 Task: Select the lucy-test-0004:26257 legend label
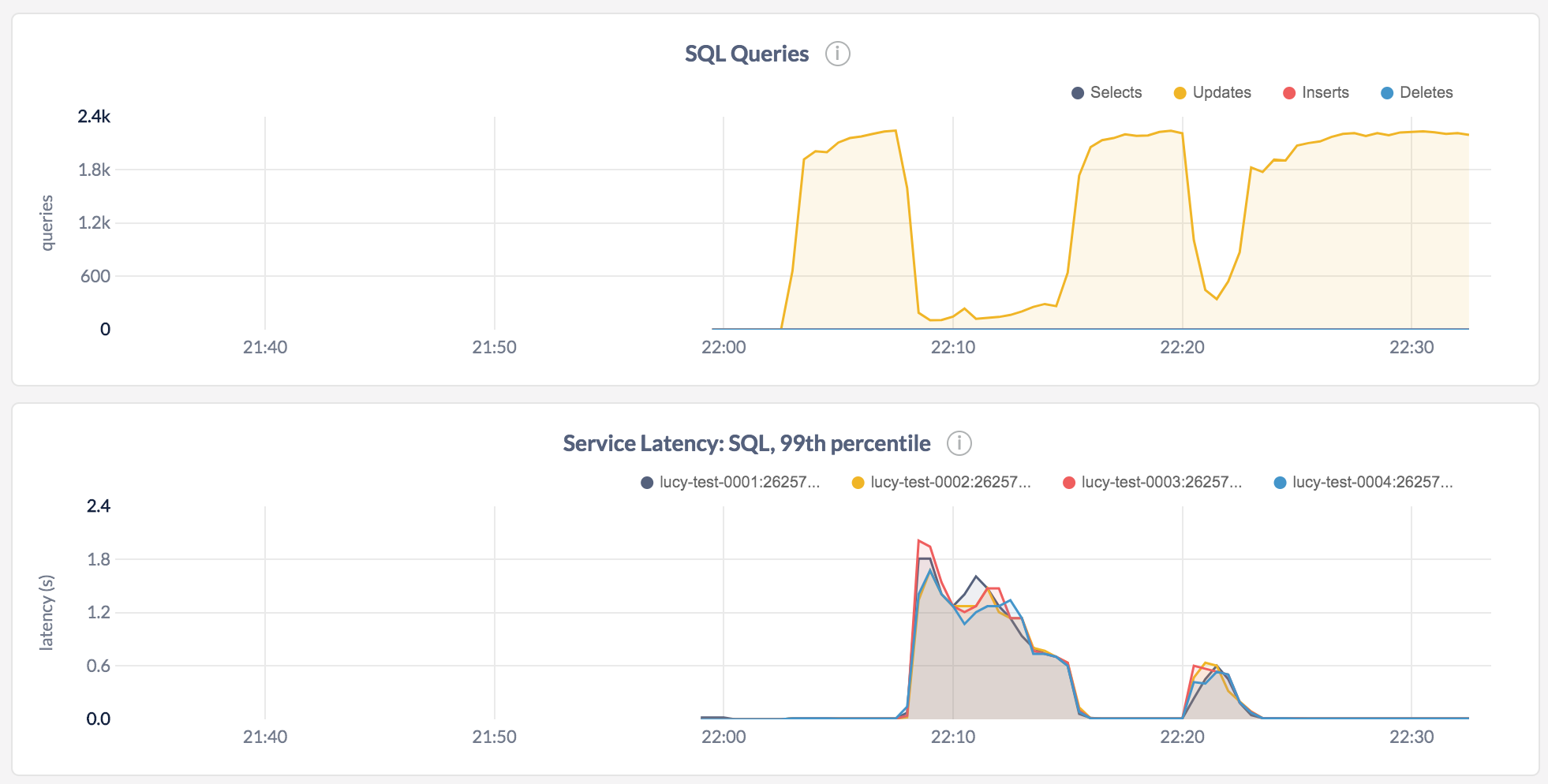[x=1372, y=482]
